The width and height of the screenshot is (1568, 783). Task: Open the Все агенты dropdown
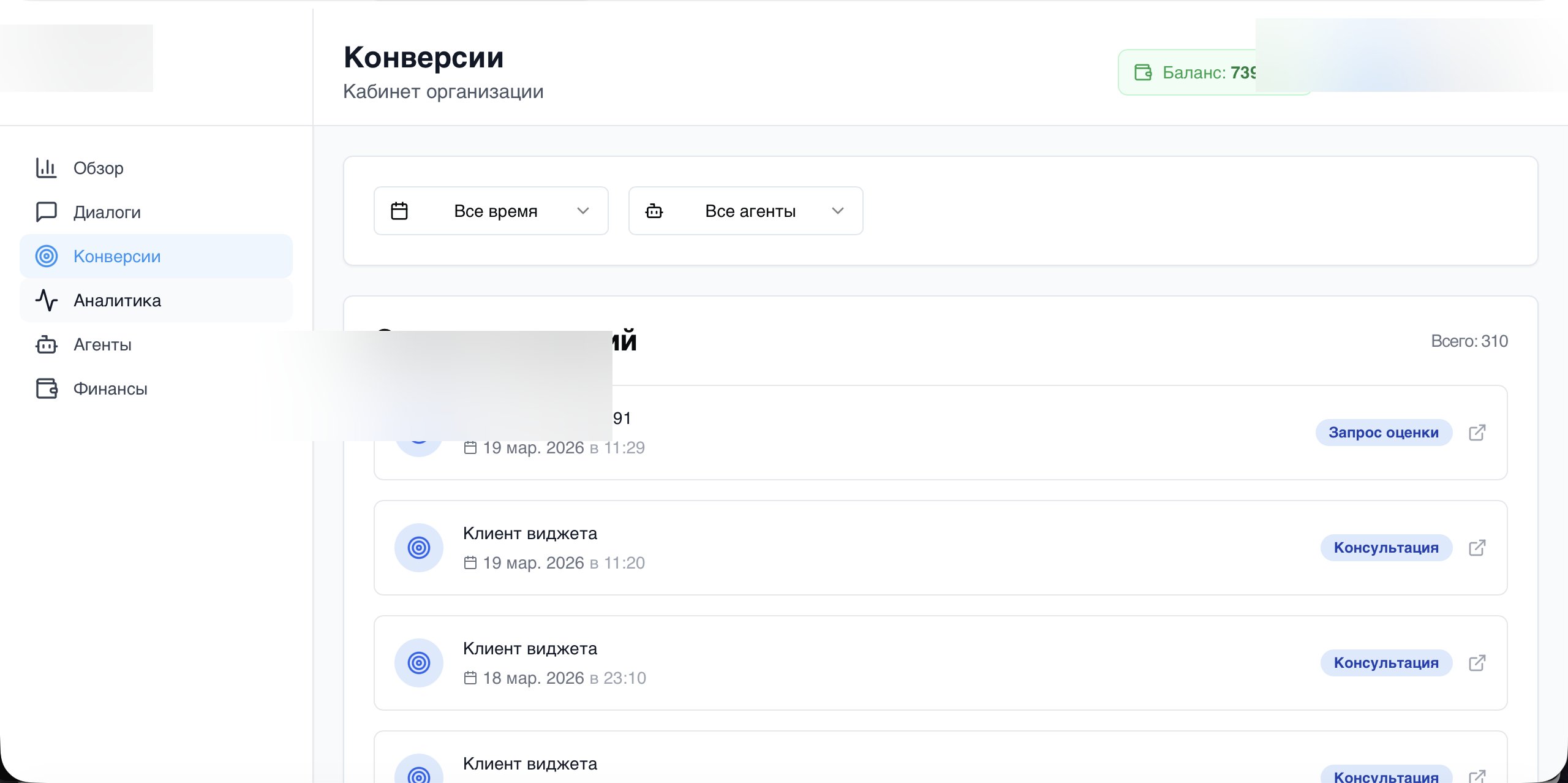pos(745,210)
